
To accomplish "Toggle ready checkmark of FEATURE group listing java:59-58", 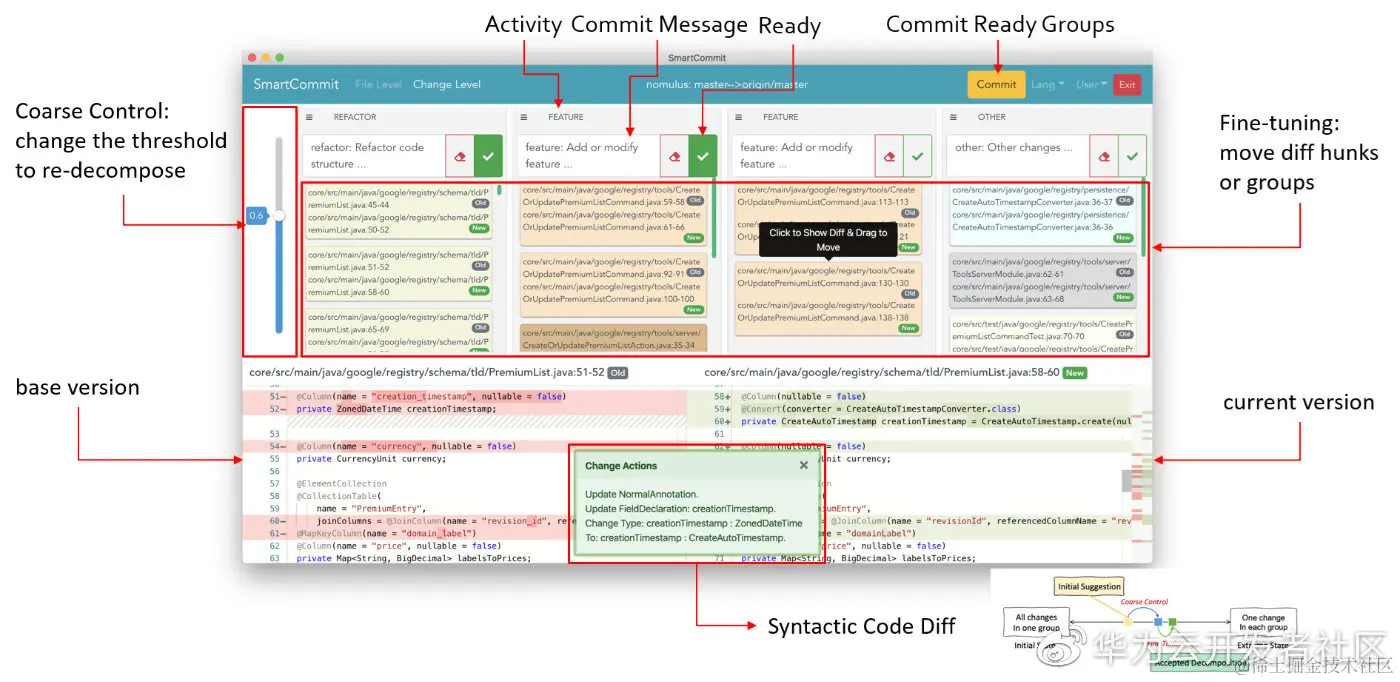I will point(702,156).
